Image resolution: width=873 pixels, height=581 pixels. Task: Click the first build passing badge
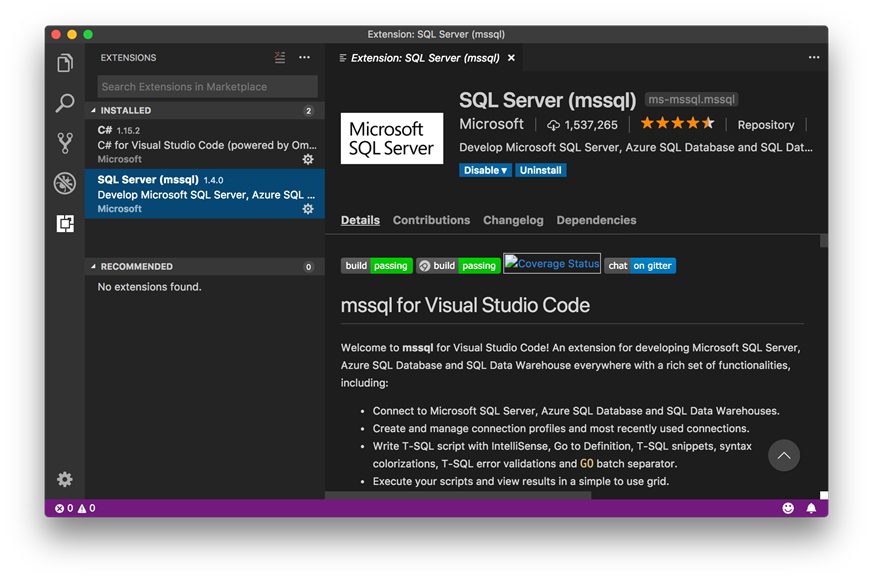click(x=377, y=266)
